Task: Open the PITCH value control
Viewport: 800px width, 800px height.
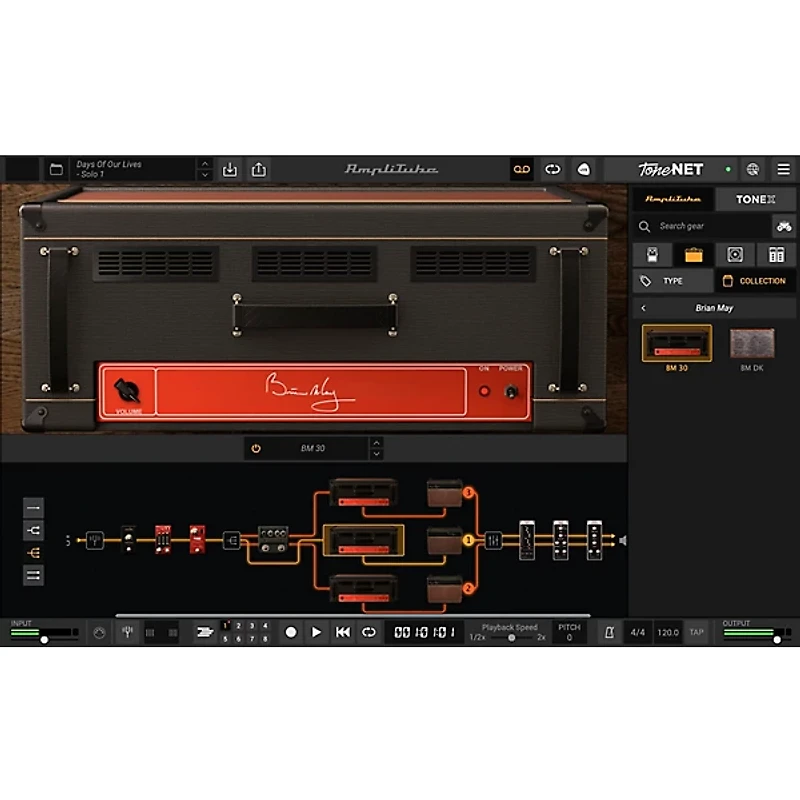Action: (x=569, y=633)
